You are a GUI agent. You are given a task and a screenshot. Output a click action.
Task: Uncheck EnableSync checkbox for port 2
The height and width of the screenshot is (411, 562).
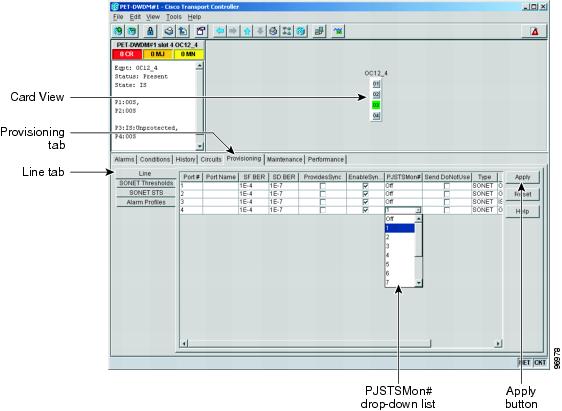point(365,194)
